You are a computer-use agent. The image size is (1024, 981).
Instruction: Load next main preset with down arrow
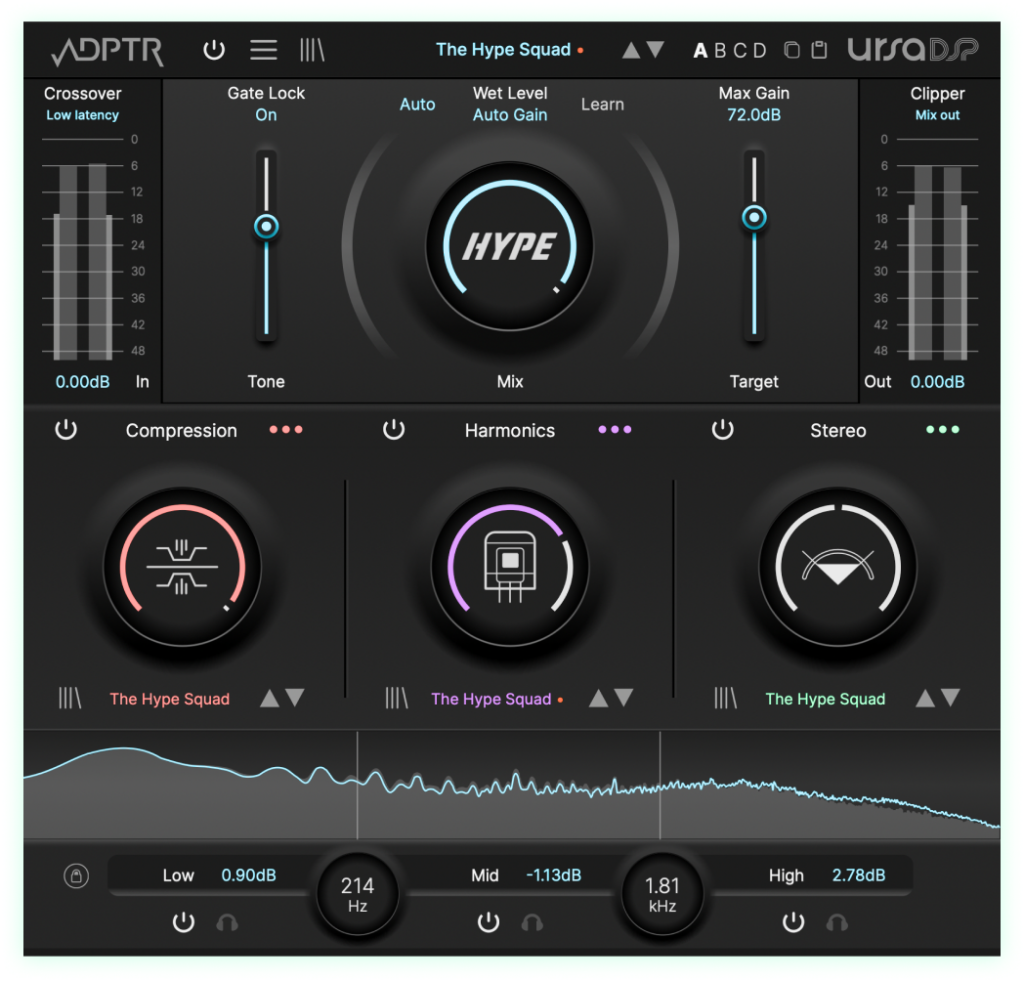point(655,50)
